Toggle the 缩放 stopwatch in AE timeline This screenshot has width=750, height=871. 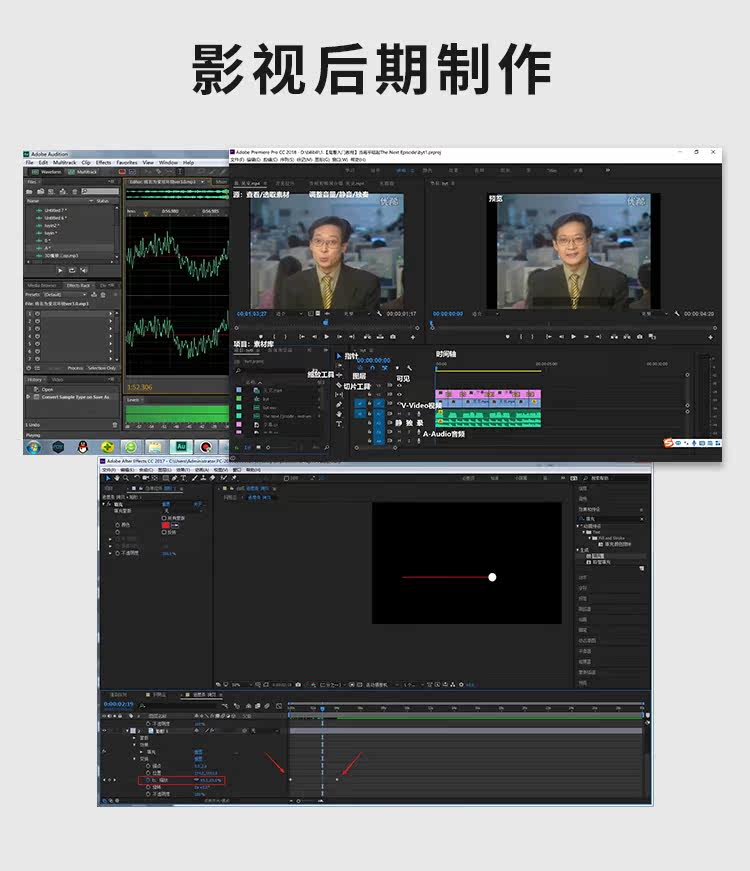tap(148, 780)
